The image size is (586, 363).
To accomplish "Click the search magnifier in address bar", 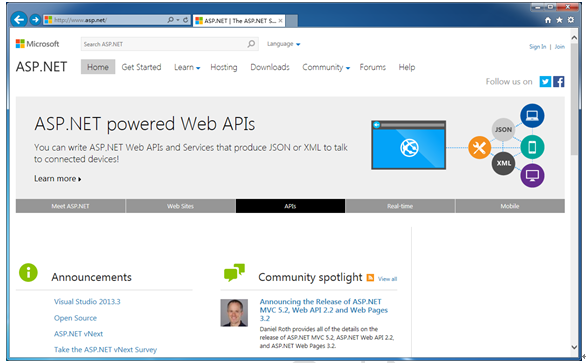I will pyautogui.click(x=170, y=19).
